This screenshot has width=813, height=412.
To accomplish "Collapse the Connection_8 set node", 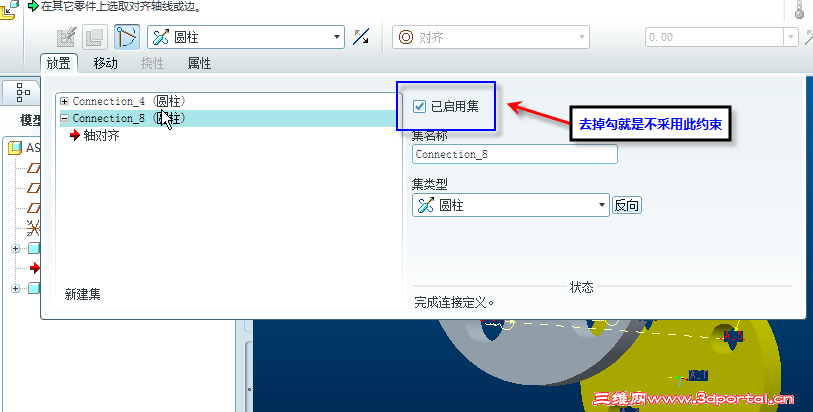I will [64, 118].
